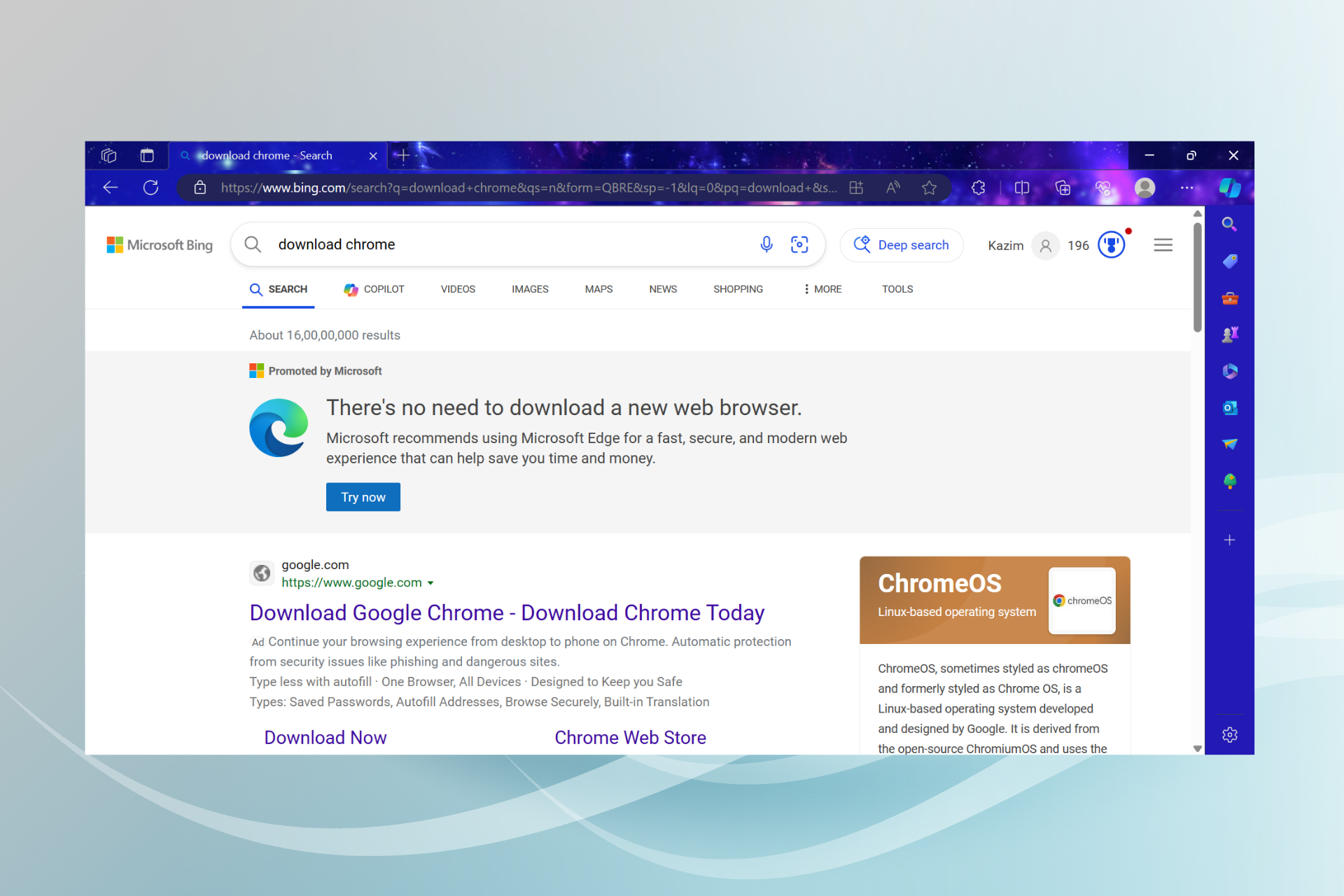Open a new tab with plus button
1344x896 pixels.
click(x=403, y=155)
